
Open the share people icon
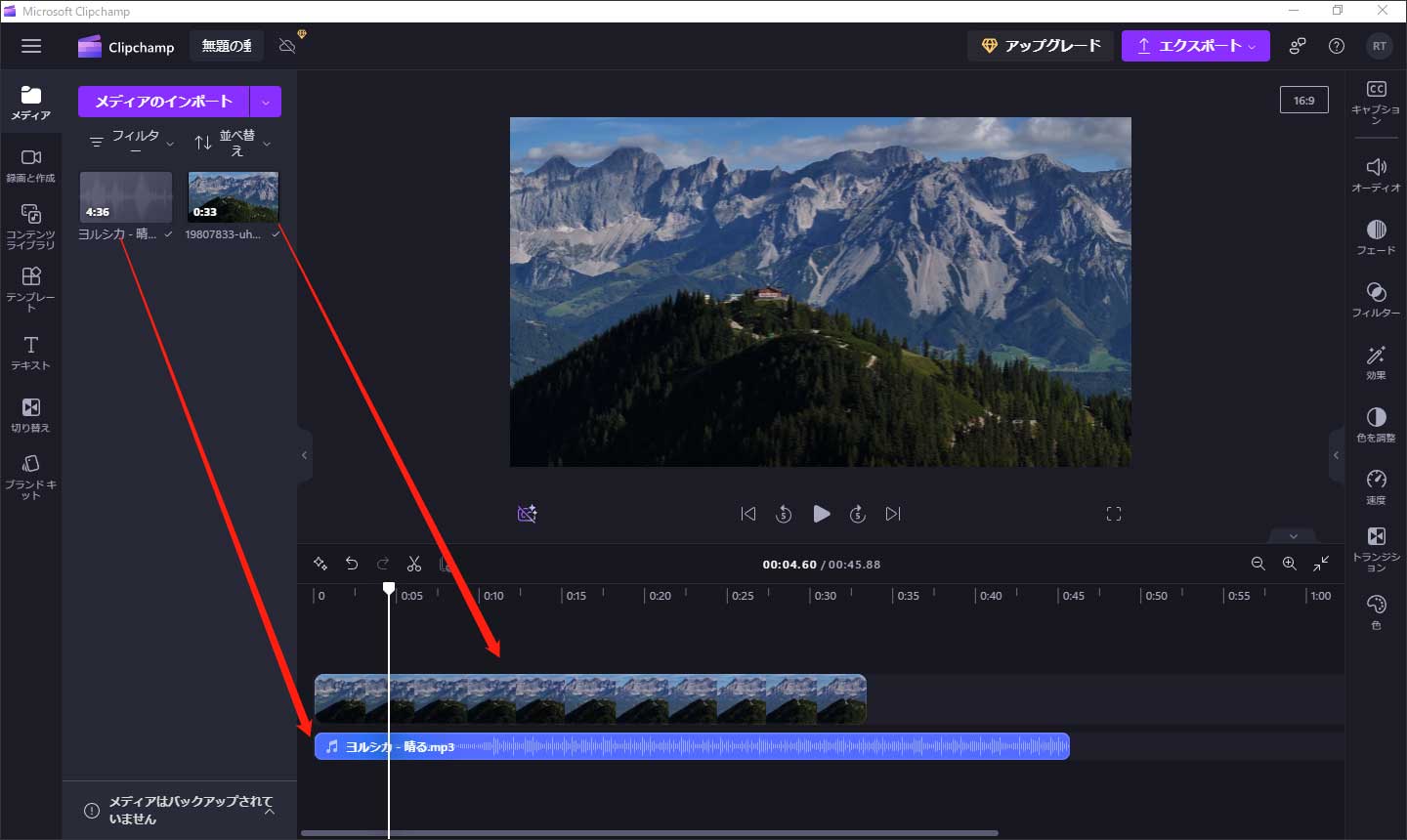tap(1298, 46)
